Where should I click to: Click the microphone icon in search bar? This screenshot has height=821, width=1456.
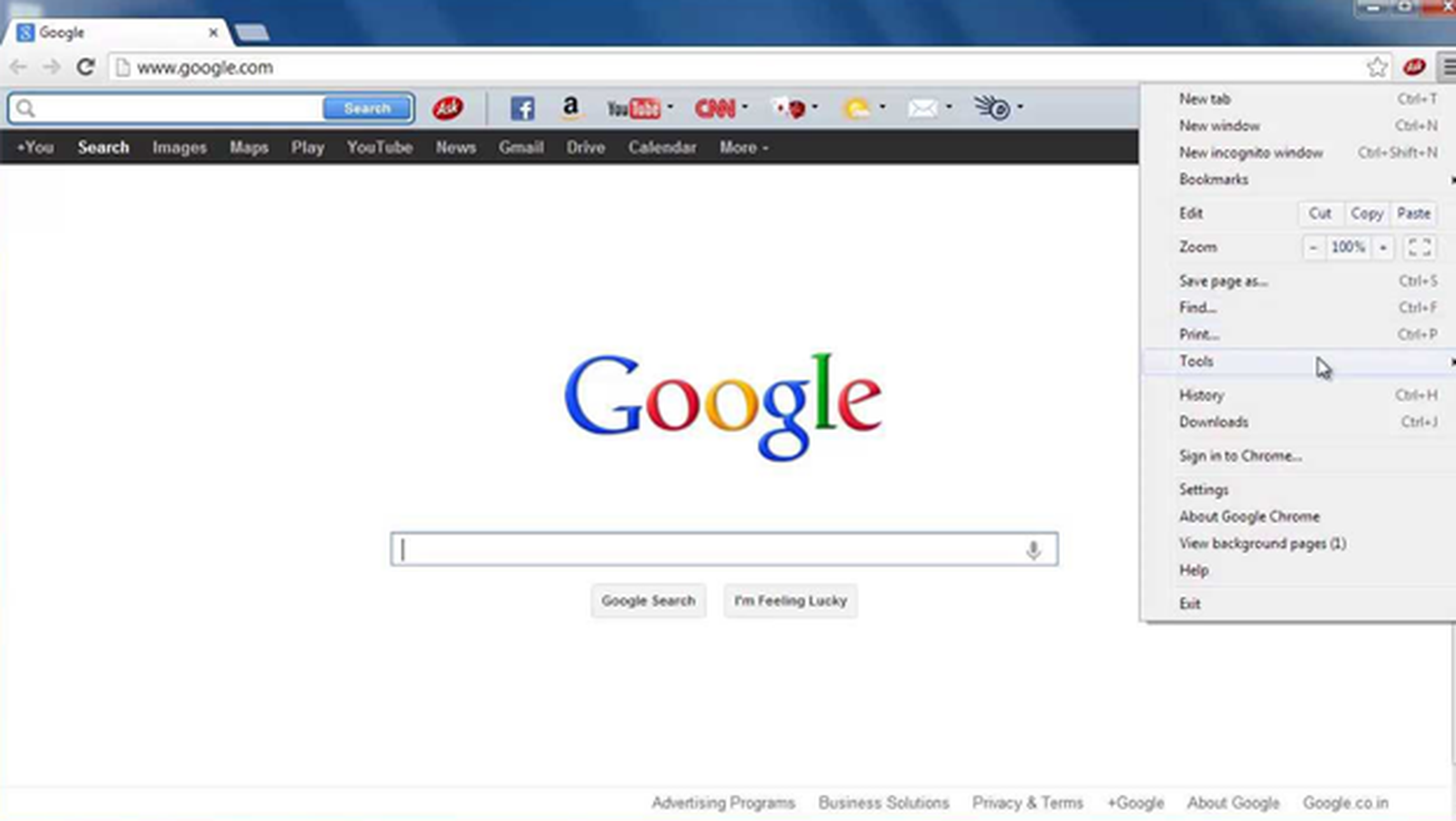tap(1034, 549)
